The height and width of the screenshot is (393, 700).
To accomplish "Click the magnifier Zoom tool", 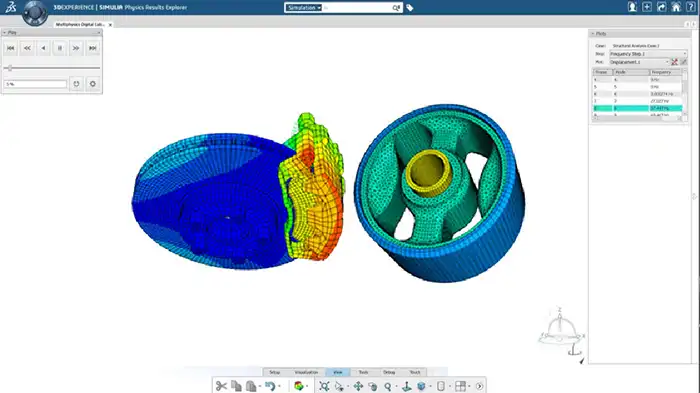I will (388, 386).
